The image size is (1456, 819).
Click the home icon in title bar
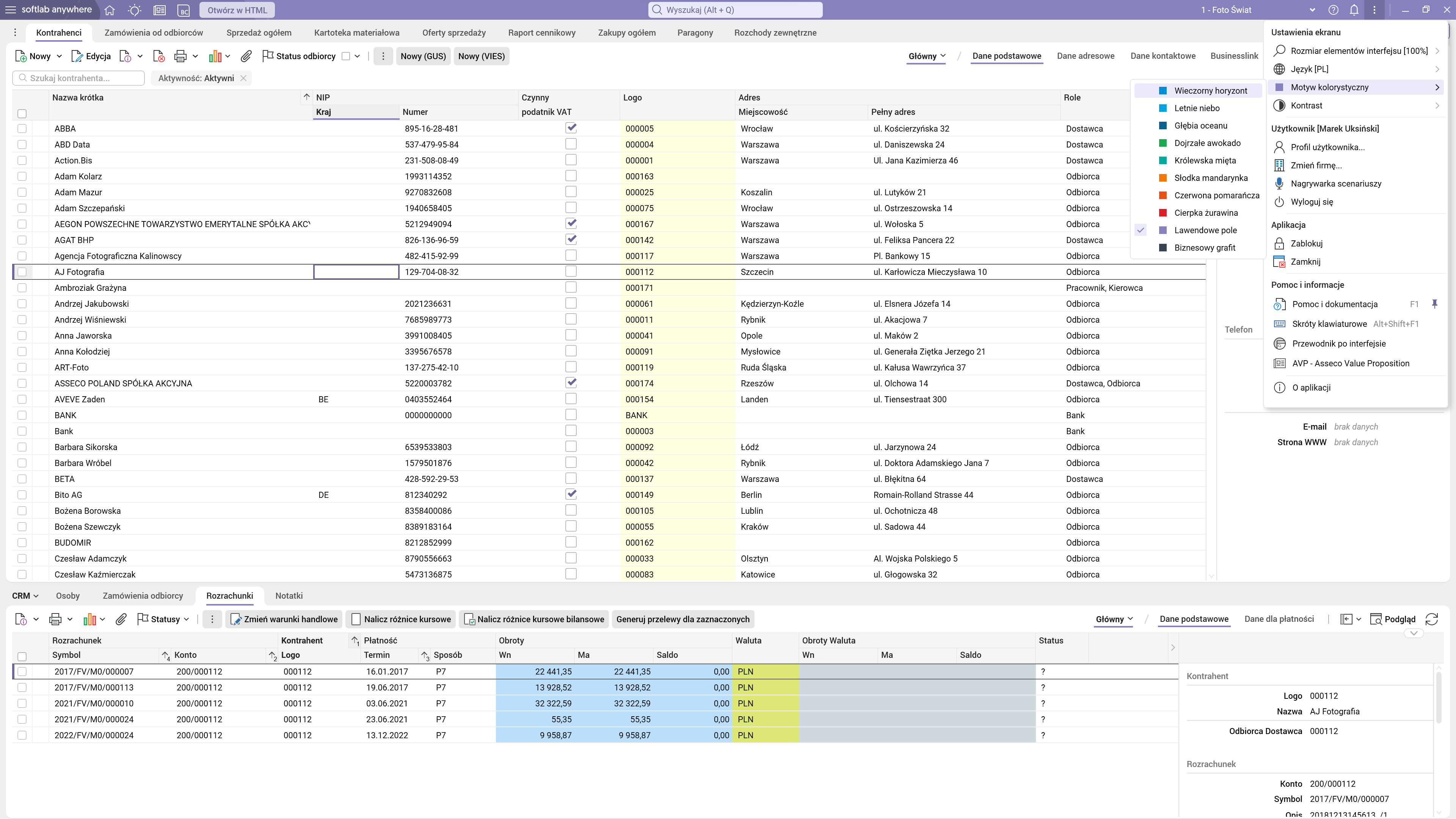(110, 10)
